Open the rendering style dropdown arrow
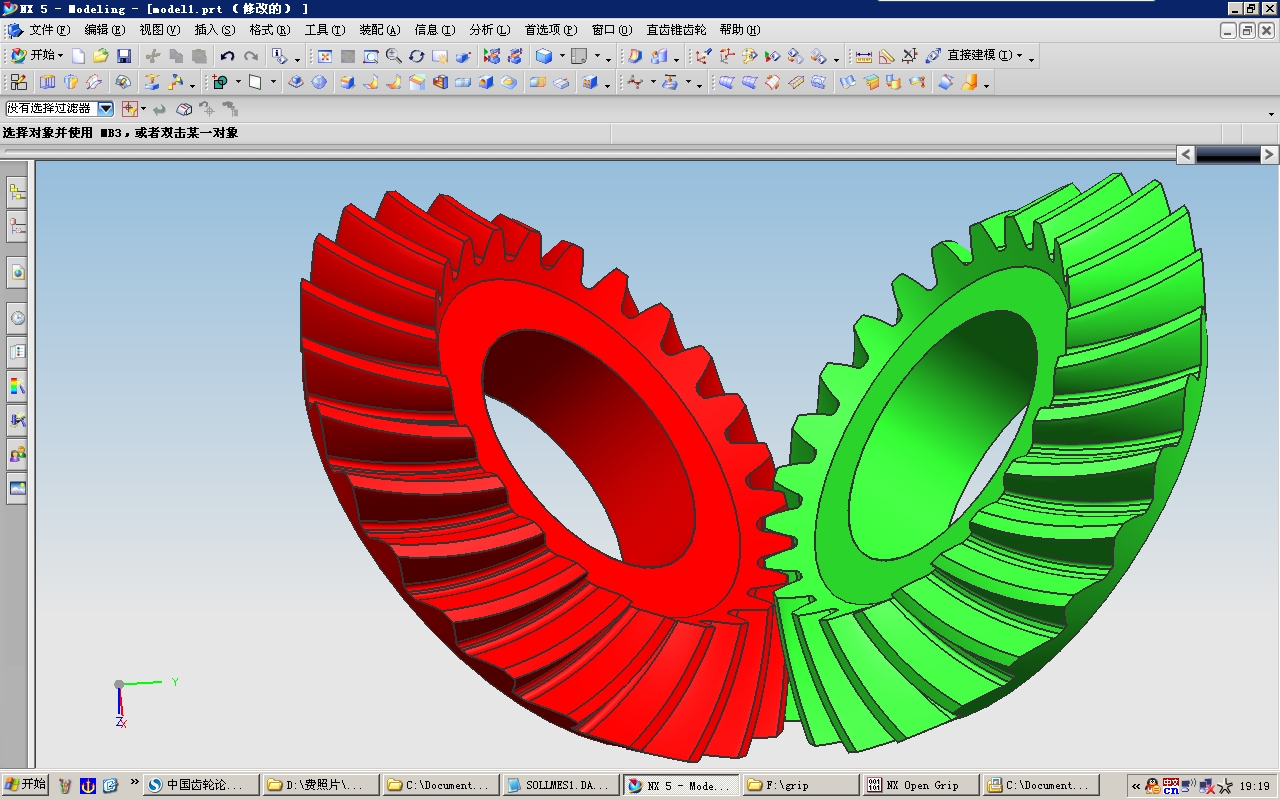 (562, 56)
